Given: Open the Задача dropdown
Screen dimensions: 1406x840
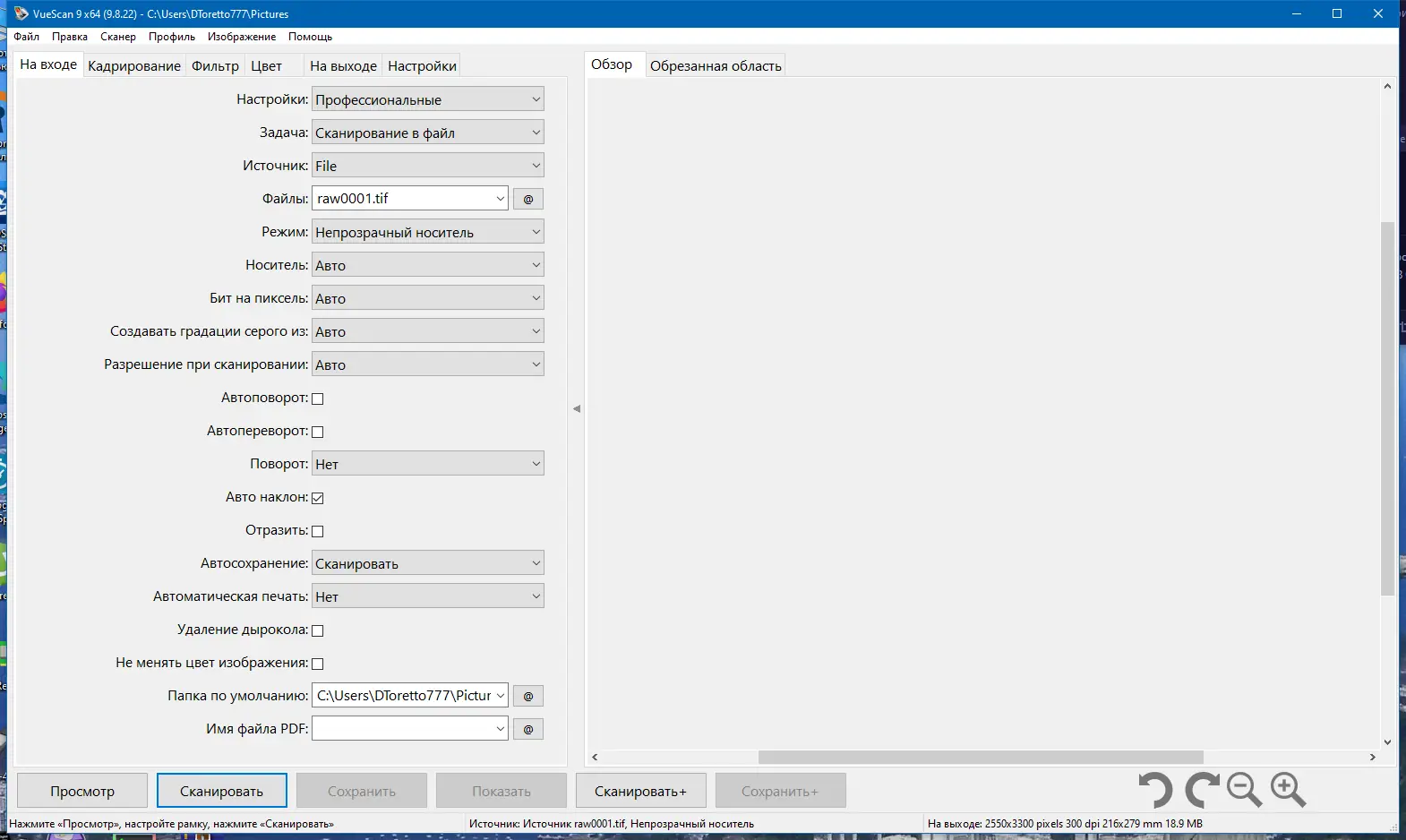Looking at the screenshot, I should (428, 133).
